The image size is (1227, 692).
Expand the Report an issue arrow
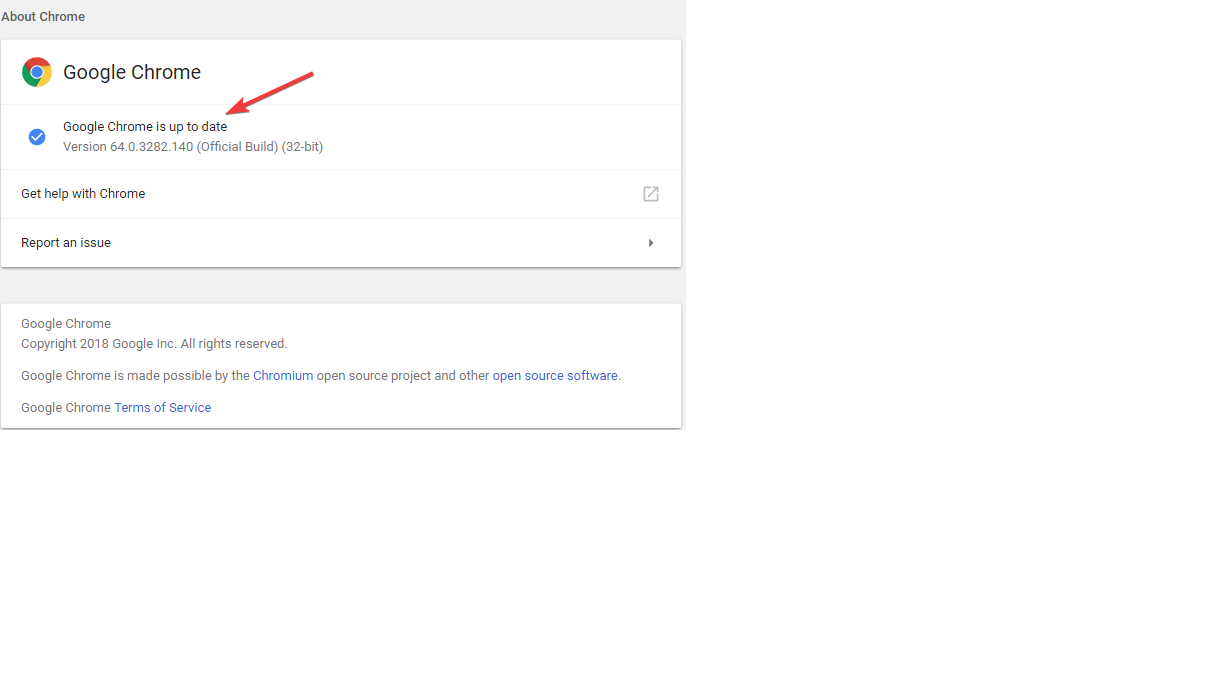point(651,243)
